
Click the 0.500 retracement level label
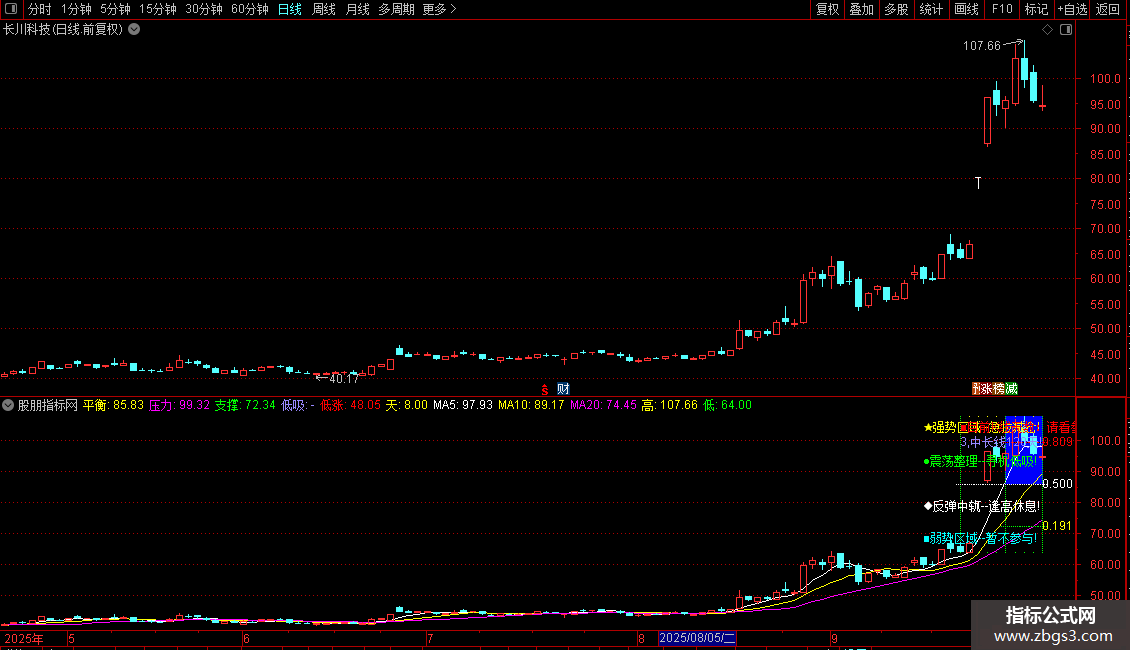(1057, 484)
